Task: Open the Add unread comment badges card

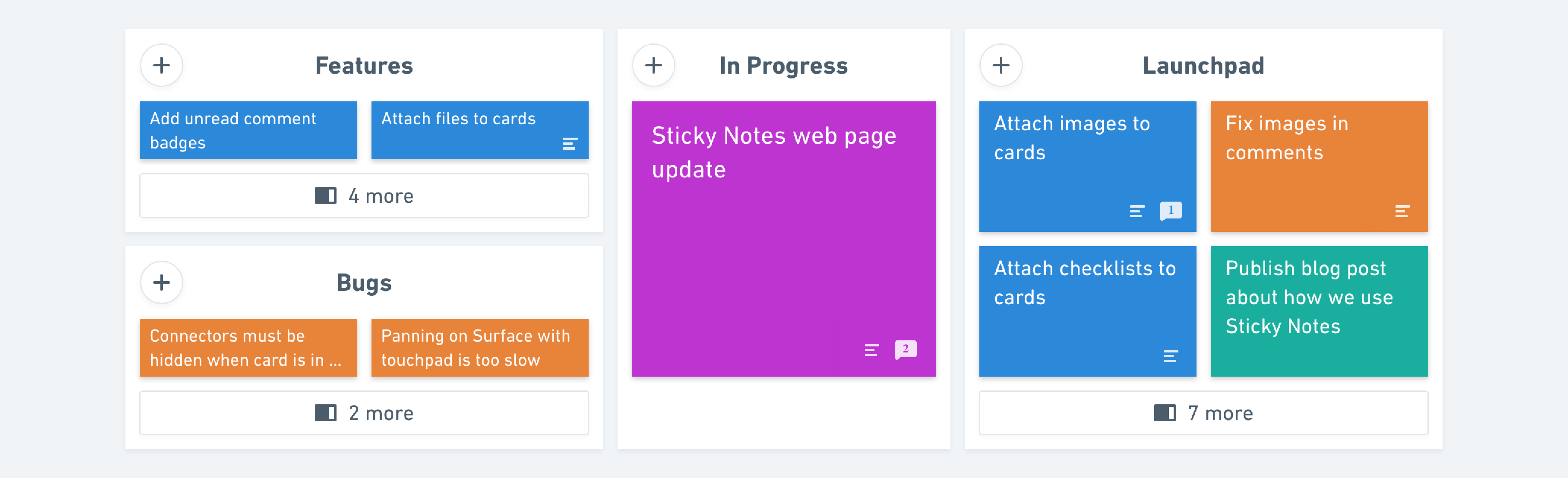Action: tap(248, 130)
